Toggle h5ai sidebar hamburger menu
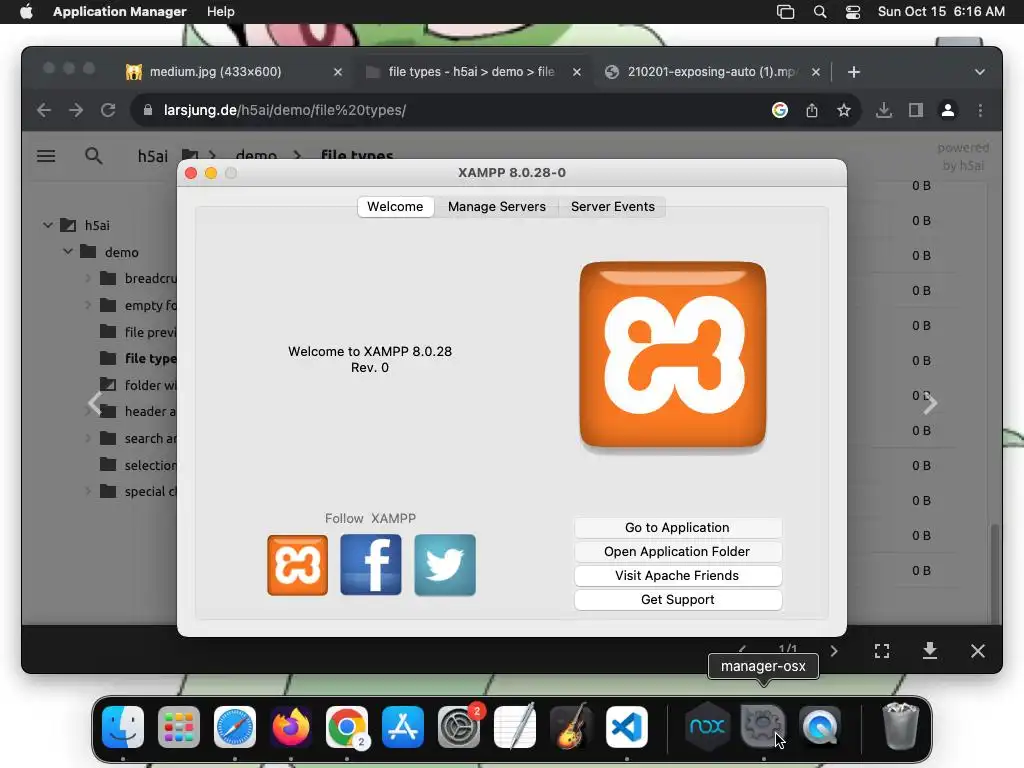The height and width of the screenshot is (768, 1024). click(46, 156)
